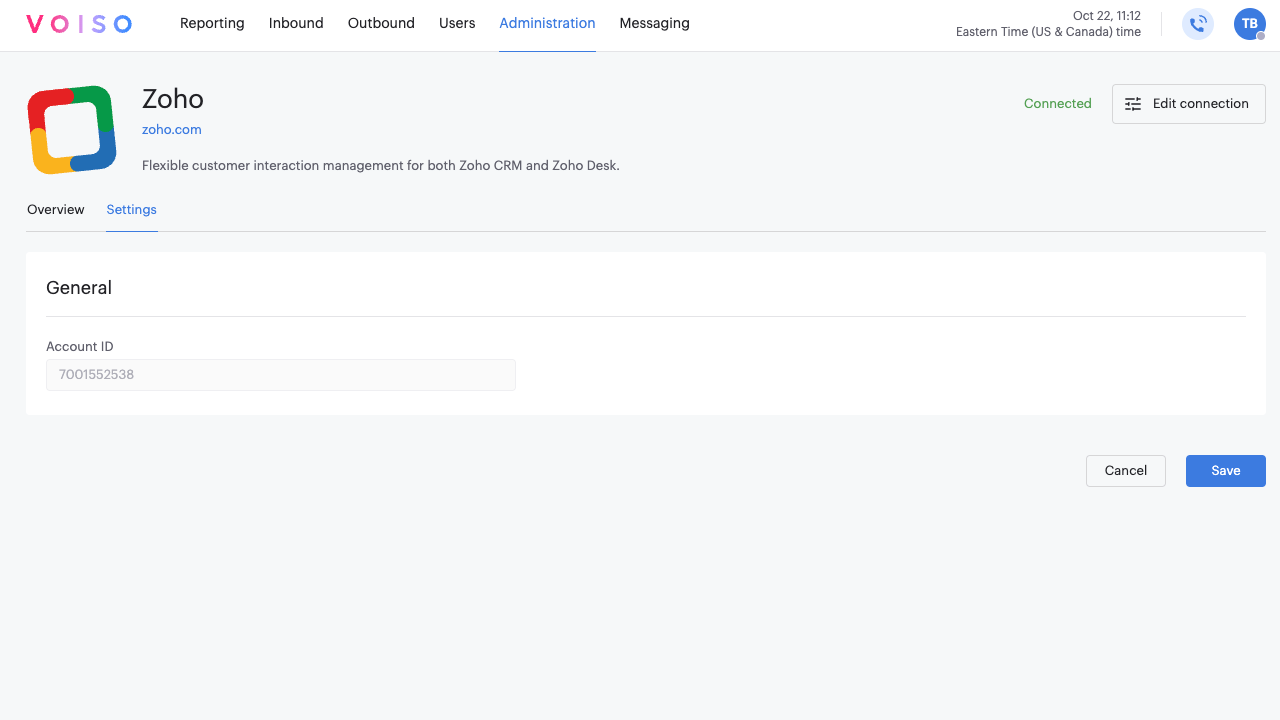
Task: Click the Cancel button
Action: click(1126, 471)
